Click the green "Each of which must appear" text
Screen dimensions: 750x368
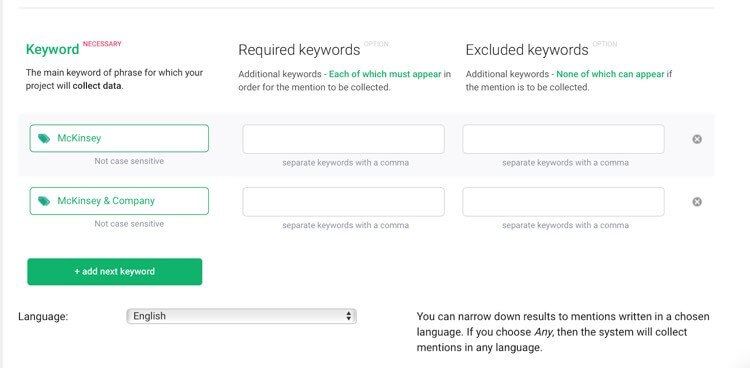pyautogui.click(x=385, y=74)
